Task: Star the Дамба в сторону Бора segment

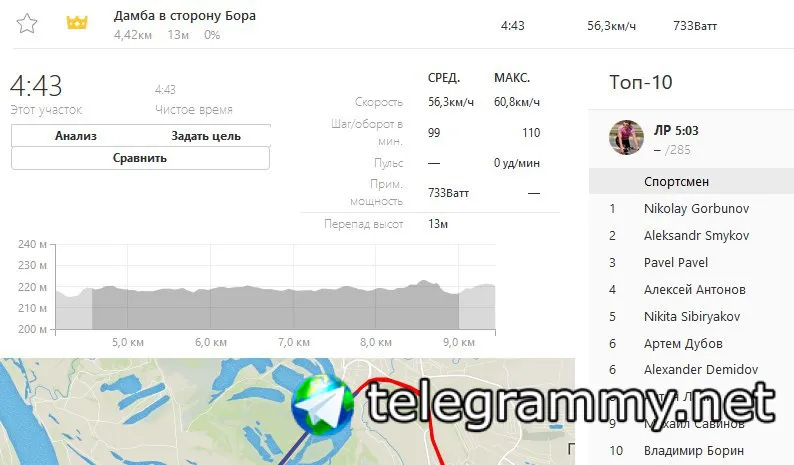Action: pyautogui.click(x=27, y=24)
